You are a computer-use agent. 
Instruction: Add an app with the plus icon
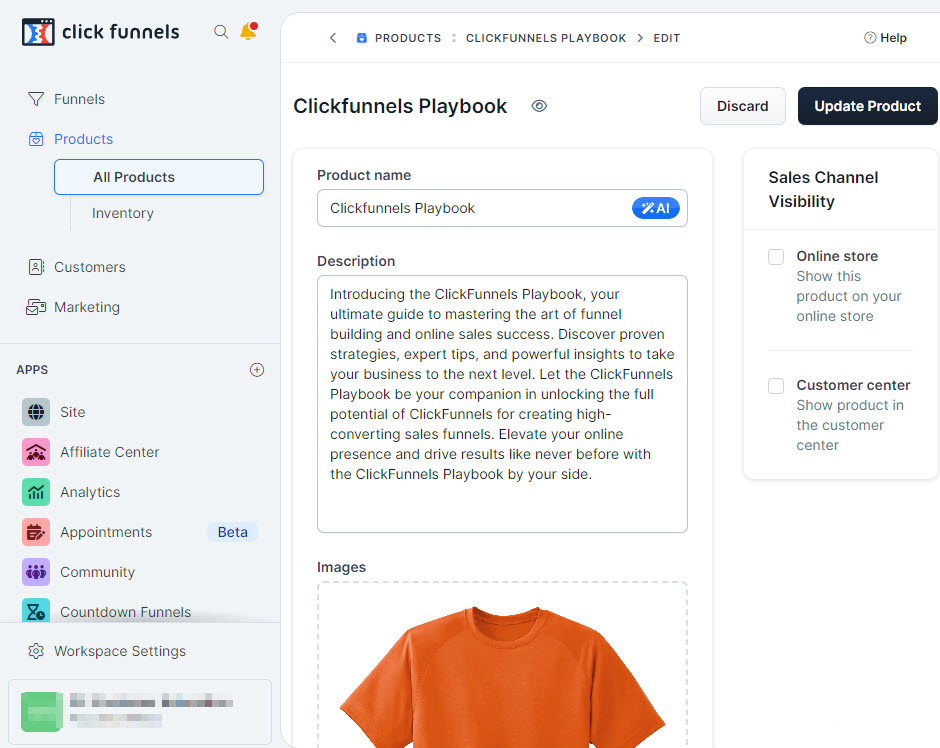coord(257,370)
